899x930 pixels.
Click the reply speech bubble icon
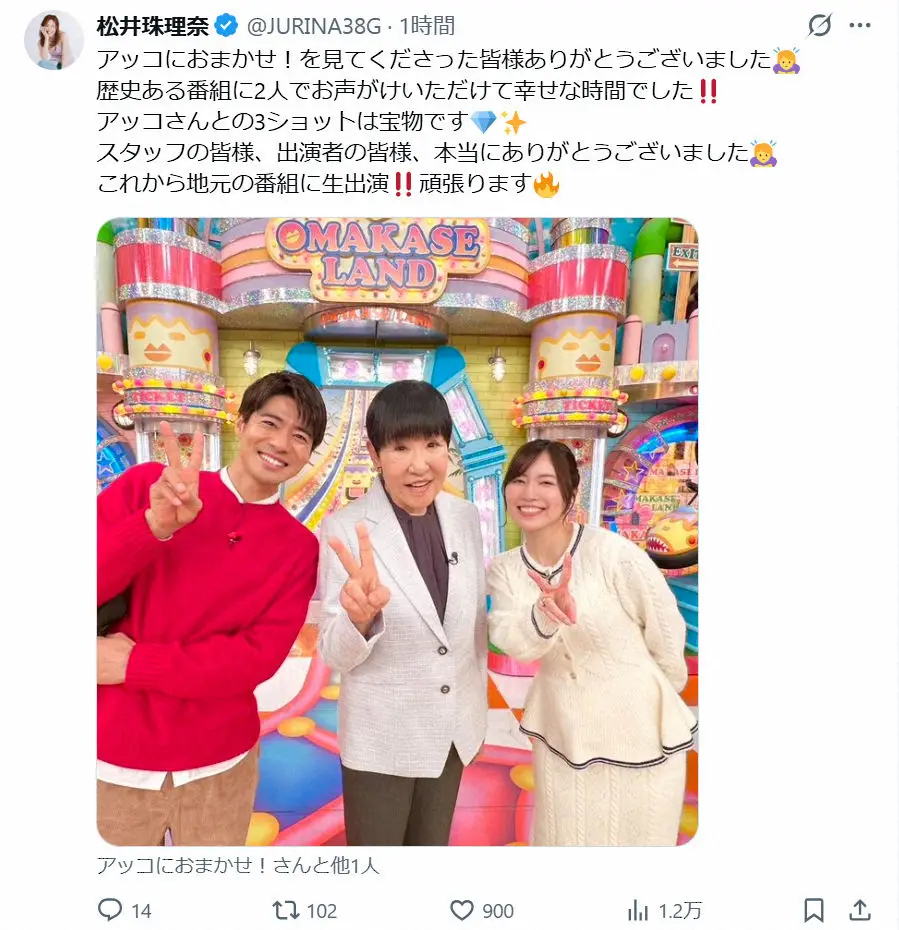click(110, 910)
